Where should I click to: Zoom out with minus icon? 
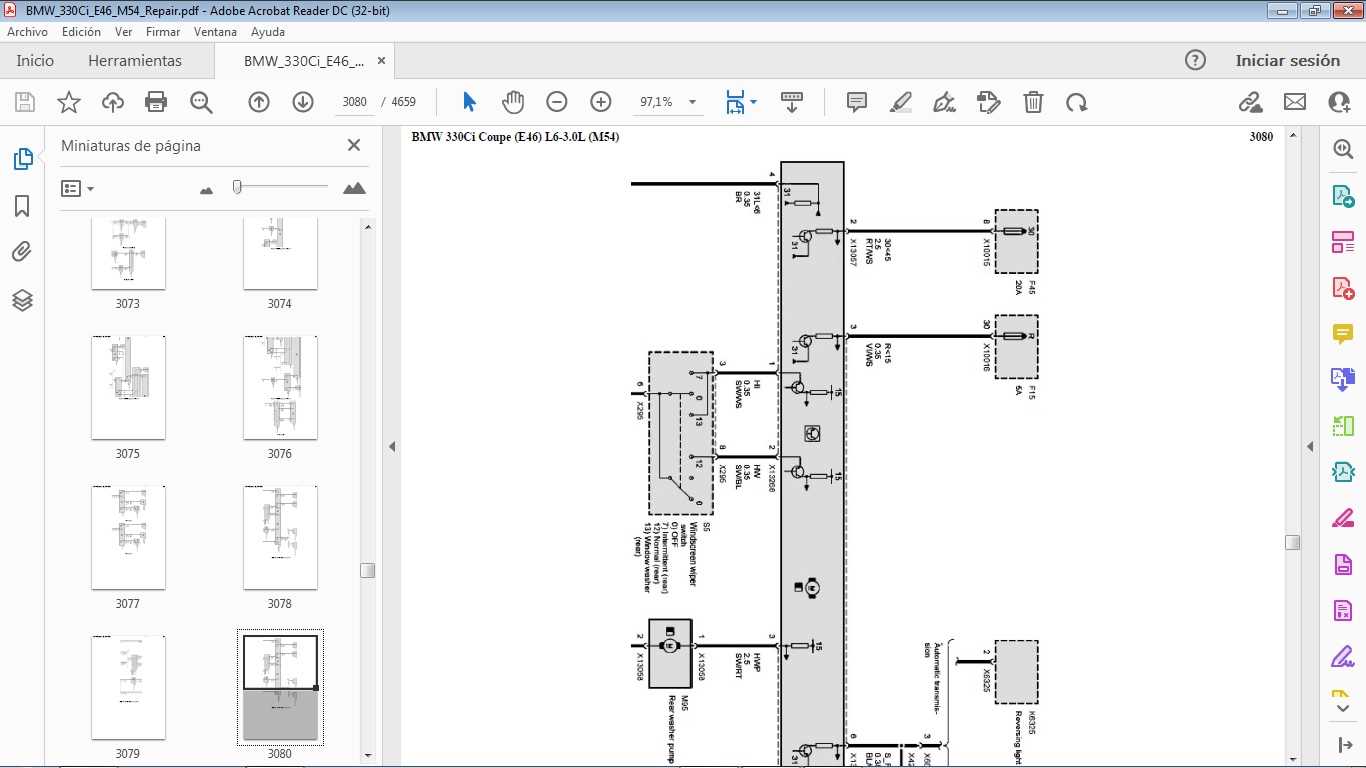tap(557, 102)
